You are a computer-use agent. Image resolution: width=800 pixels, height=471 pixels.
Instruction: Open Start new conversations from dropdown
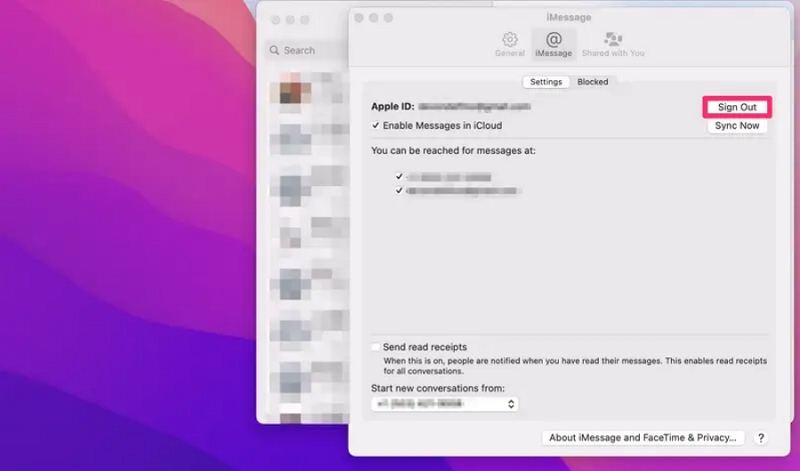[x=444, y=404]
